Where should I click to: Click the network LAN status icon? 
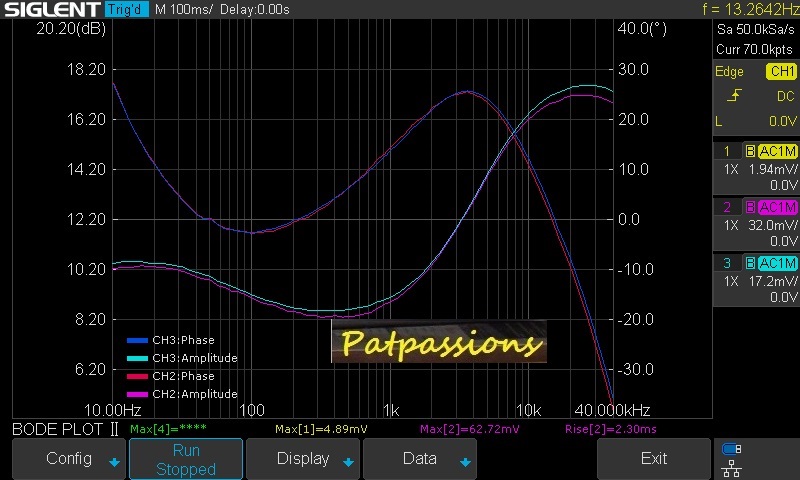click(732, 466)
